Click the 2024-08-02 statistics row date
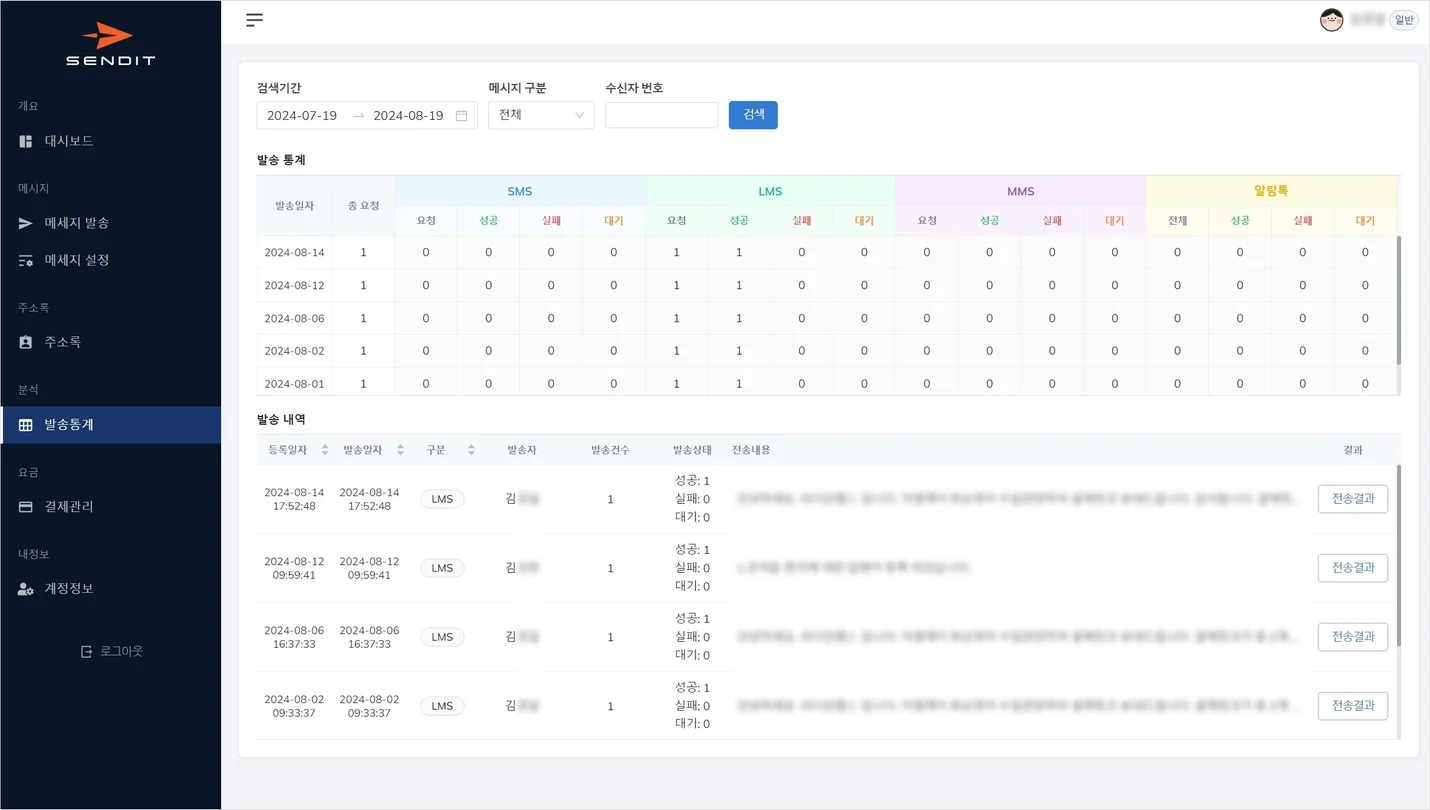1430x810 pixels. click(x=294, y=352)
